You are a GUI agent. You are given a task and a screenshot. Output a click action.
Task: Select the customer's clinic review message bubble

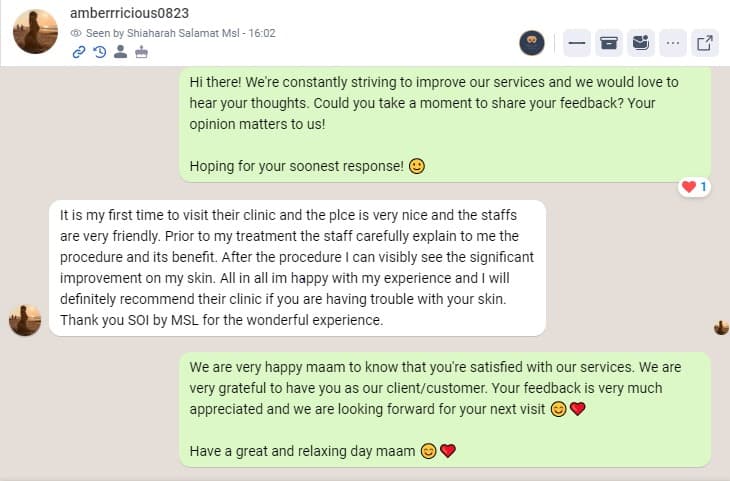click(297, 268)
